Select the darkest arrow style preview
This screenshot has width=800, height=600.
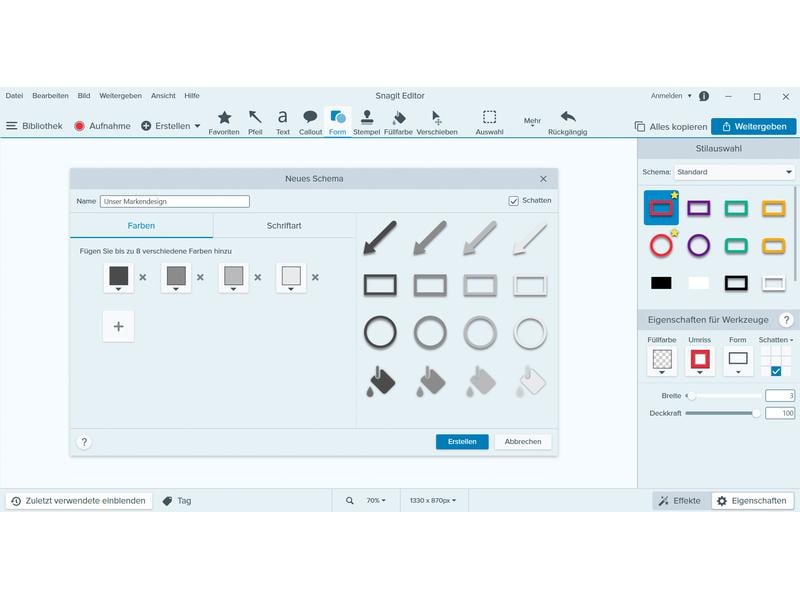380,237
